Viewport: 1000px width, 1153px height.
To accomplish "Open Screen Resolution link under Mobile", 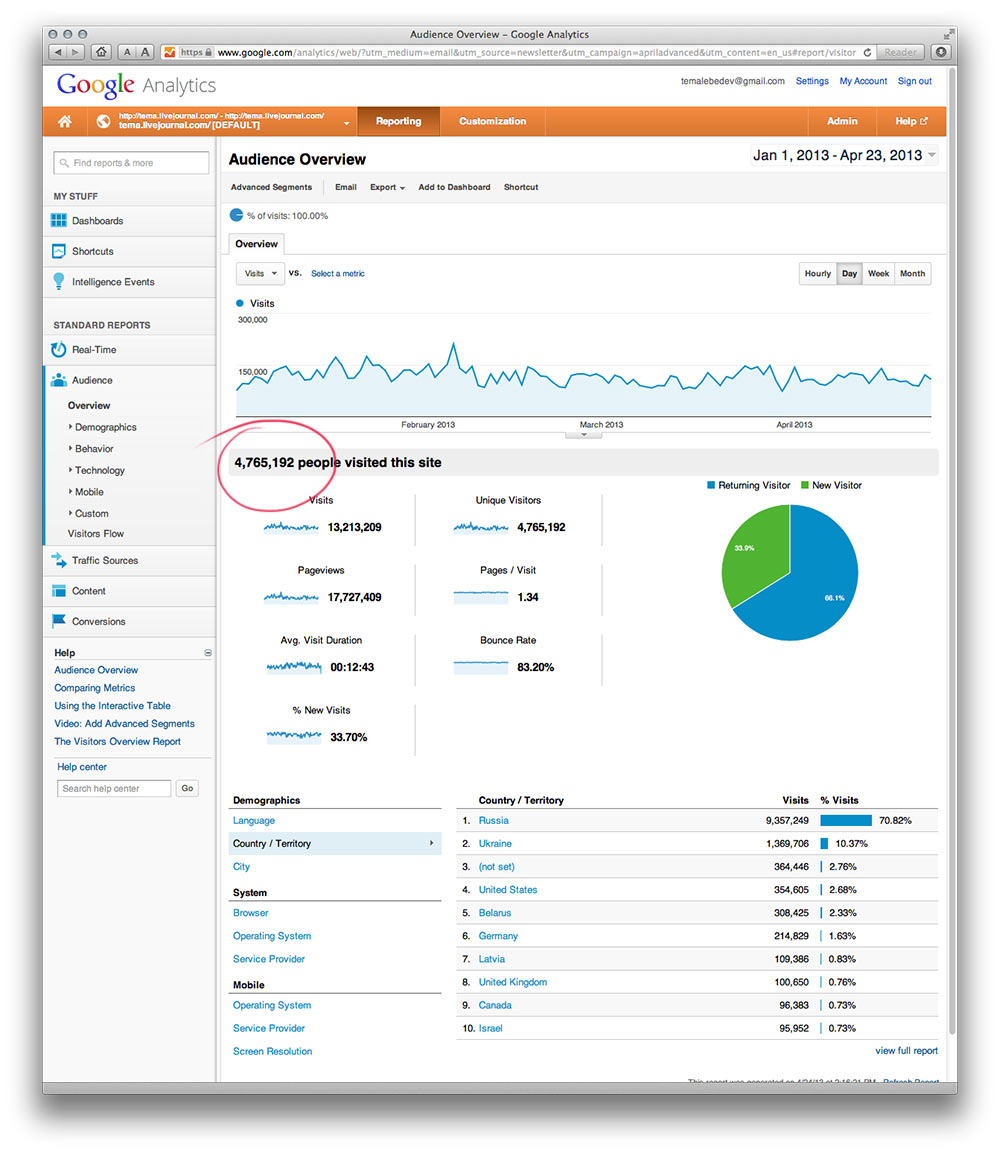I will pyautogui.click(x=272, y=1052).
